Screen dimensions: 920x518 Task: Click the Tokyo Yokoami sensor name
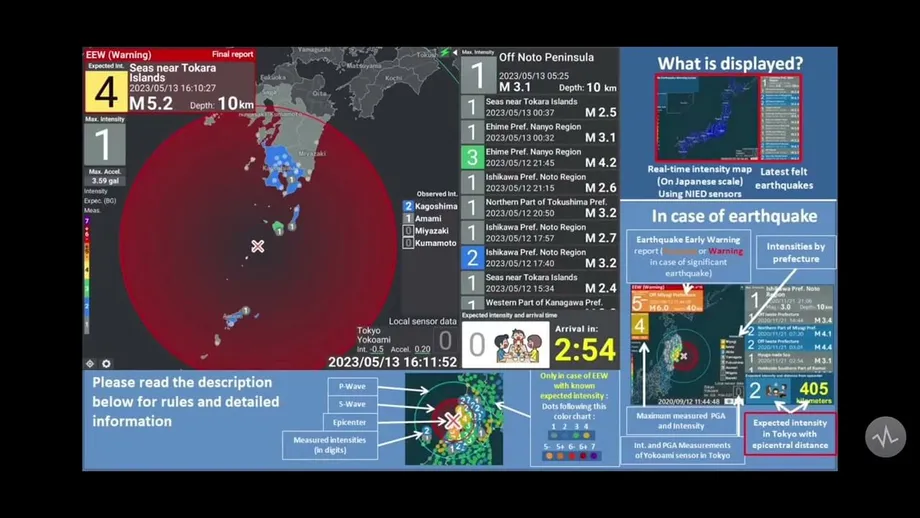[x=373, y=335]
